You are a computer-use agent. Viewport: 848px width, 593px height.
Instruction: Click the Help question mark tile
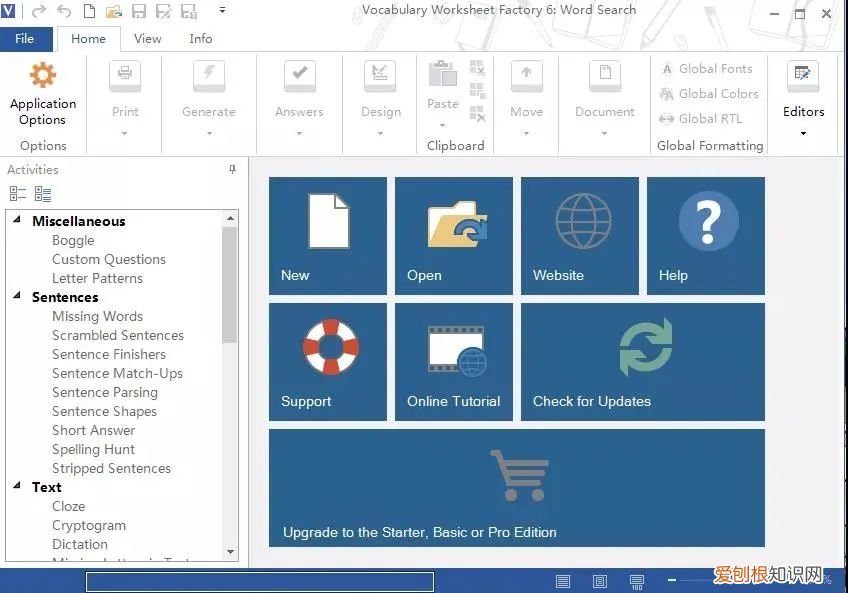point(706,236)
